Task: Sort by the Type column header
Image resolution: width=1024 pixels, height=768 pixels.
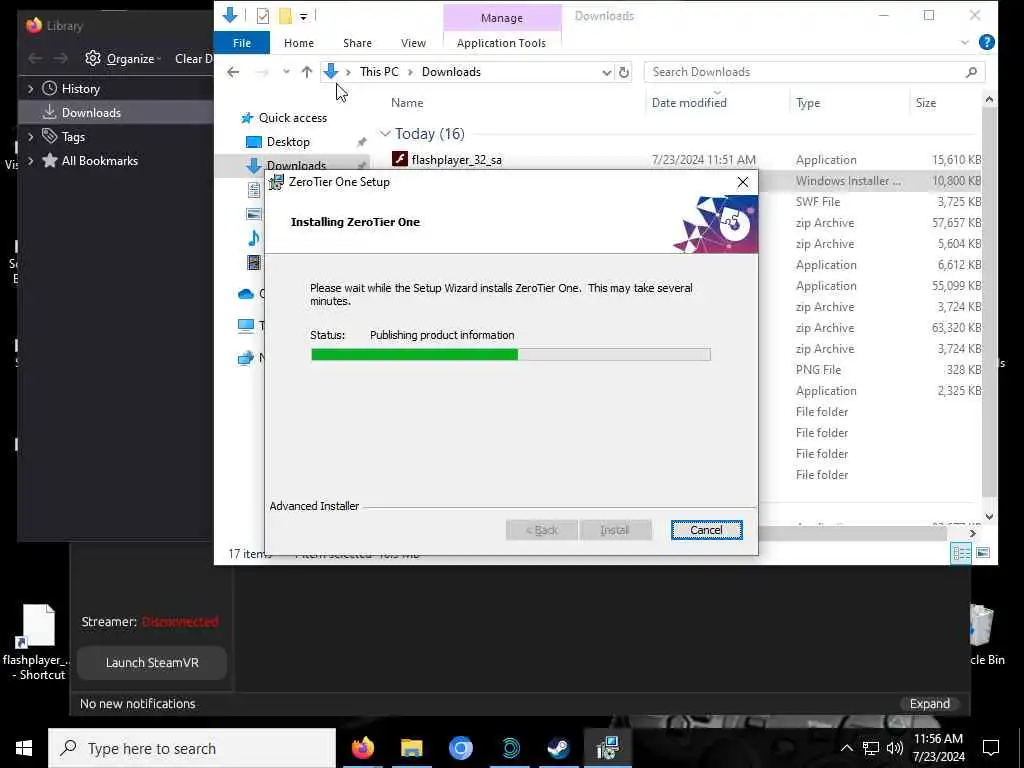Action: pos(808,103)
